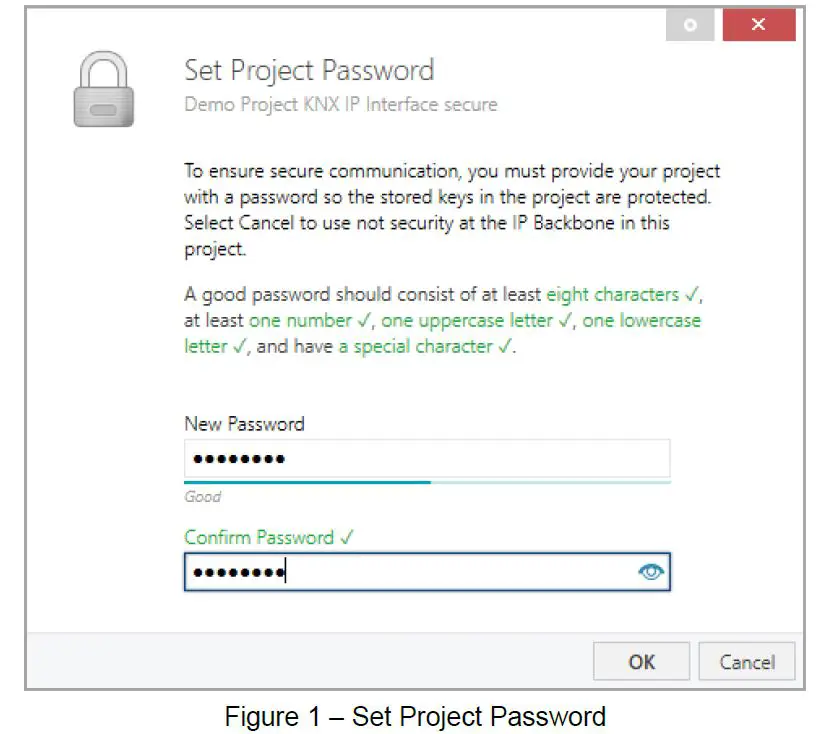Close the Set Project Password dialog
Image resolution: width=826 pixels, height=734 pixels.
point(758,25)
